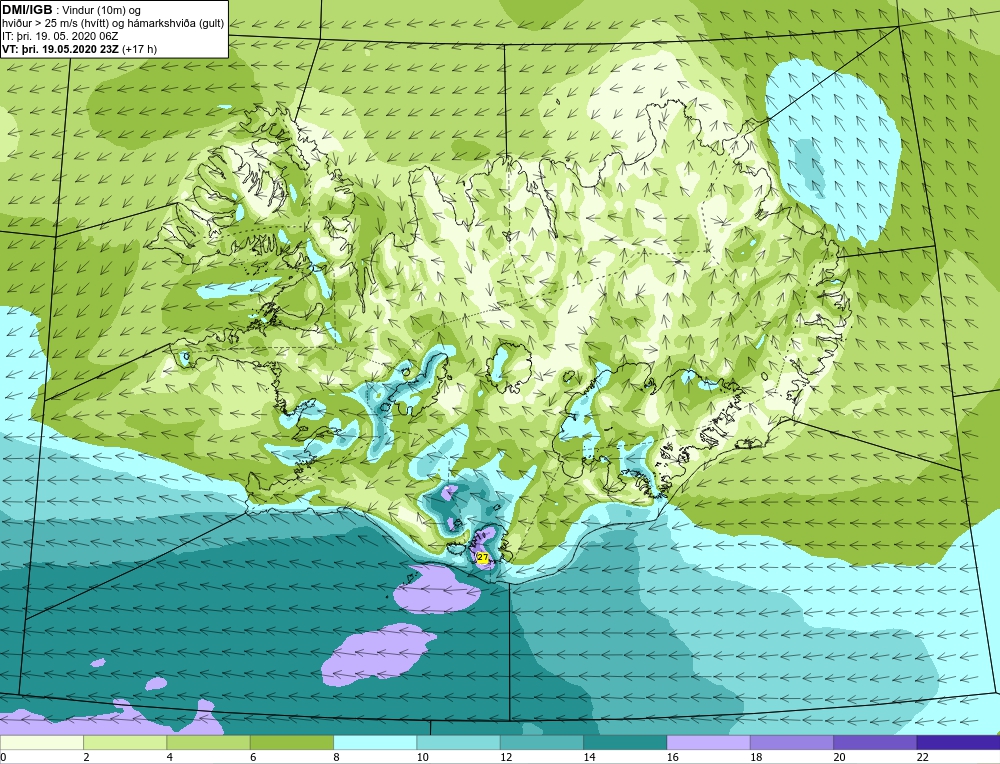
Task: Select the 8–10 m/s light cyan swatch
Action: pyautogui.click(x=375, y=742)
